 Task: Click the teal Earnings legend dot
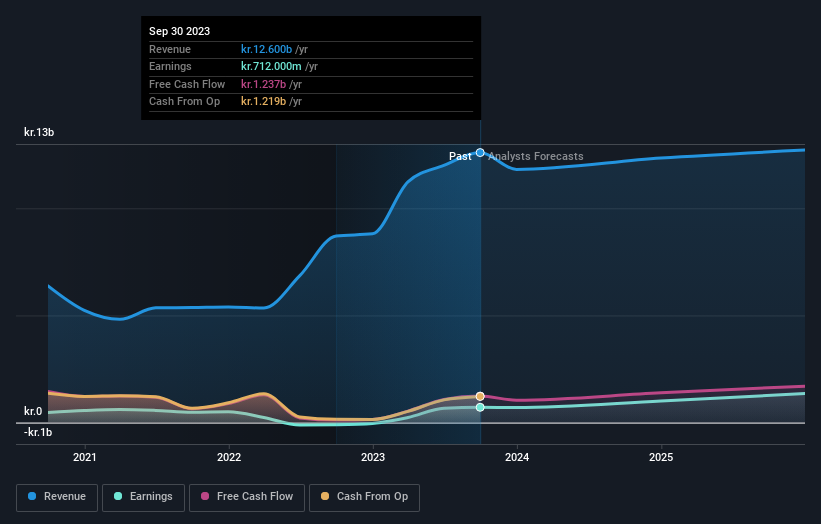pos(118,496)
